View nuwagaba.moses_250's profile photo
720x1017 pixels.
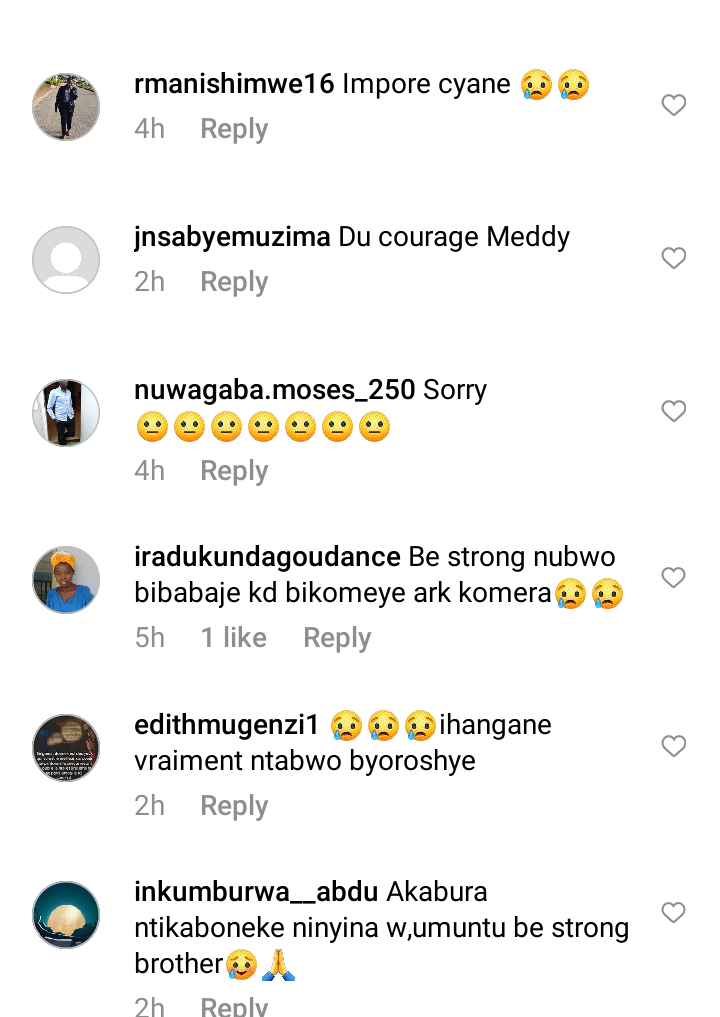tap(66, 413)
